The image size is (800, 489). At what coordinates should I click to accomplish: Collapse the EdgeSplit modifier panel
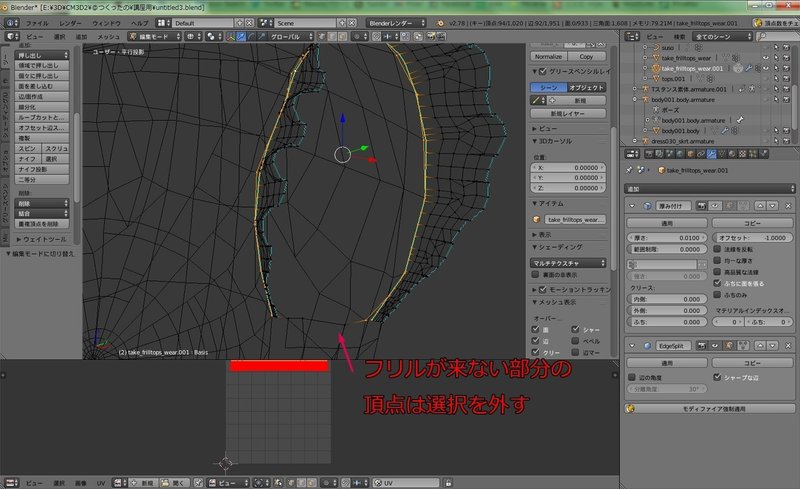click(x=632, y=346)
